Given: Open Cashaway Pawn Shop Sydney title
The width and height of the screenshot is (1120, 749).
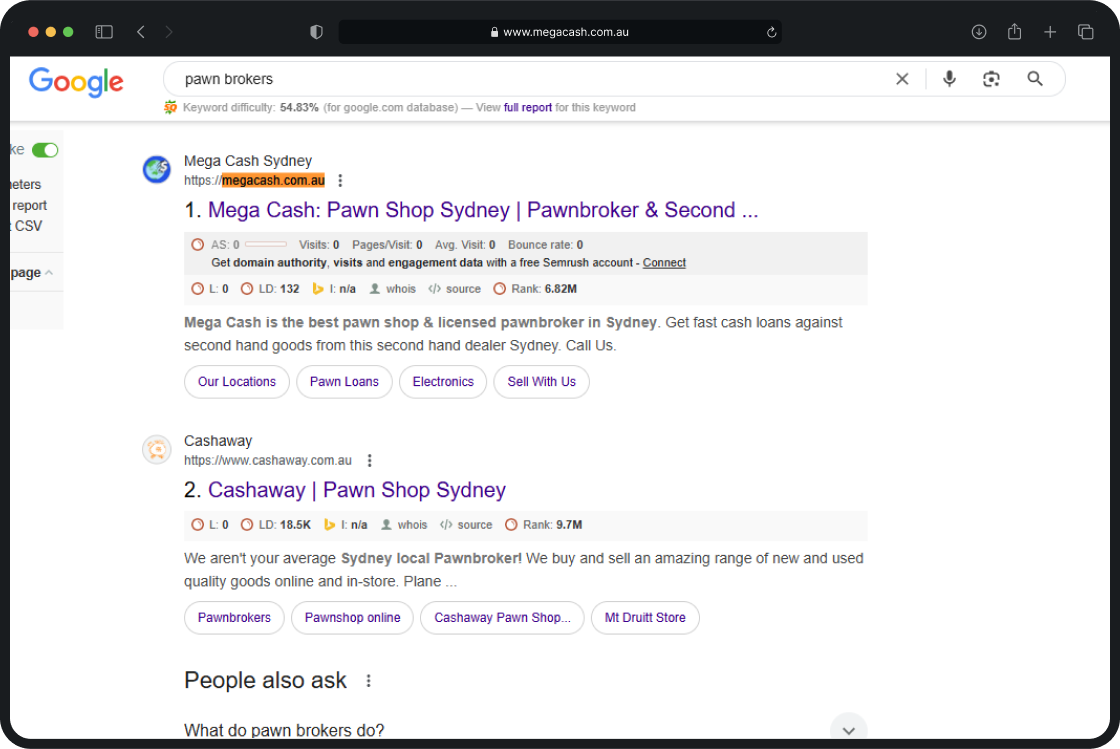Looking at the screenshot, I should [x=356, y=490].
